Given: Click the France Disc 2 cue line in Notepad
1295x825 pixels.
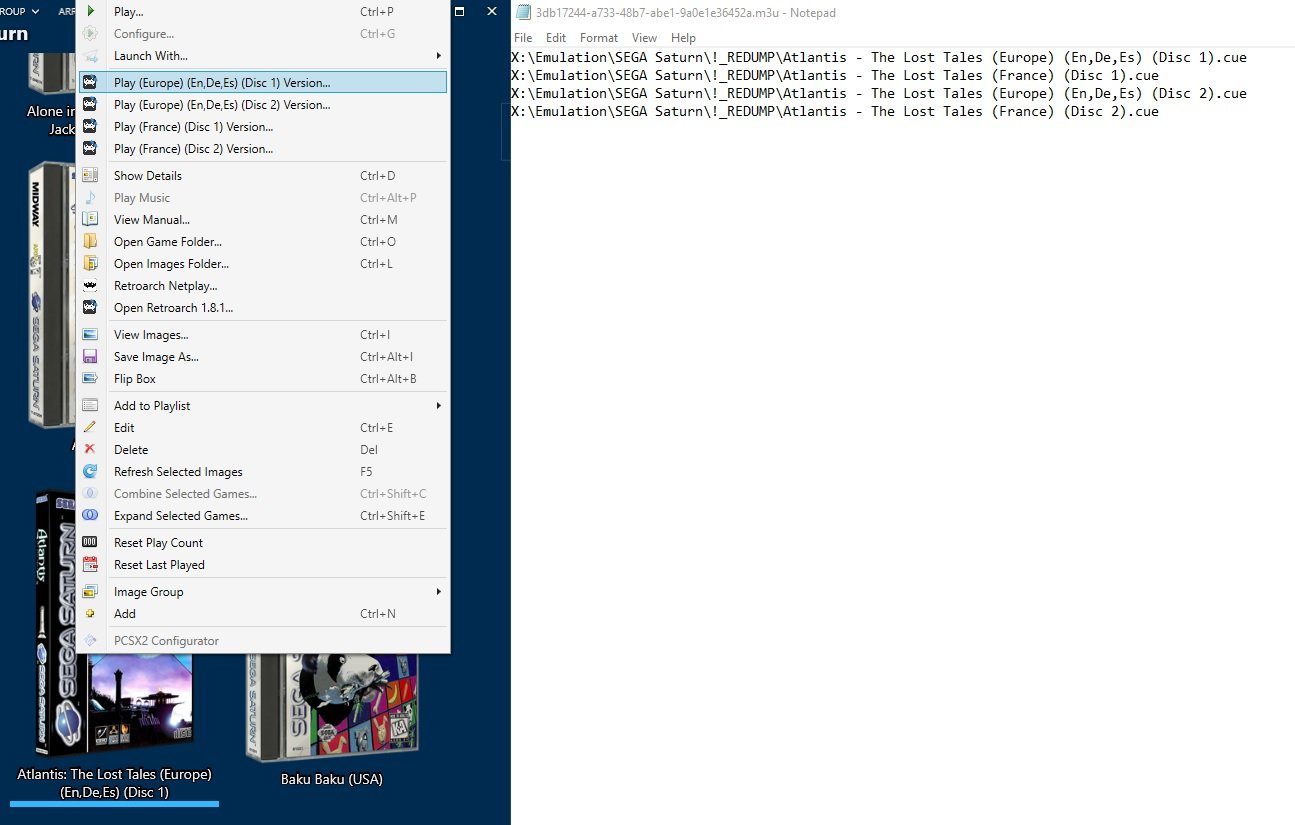Looking at the screenshot, I should [x=835, y=111].
